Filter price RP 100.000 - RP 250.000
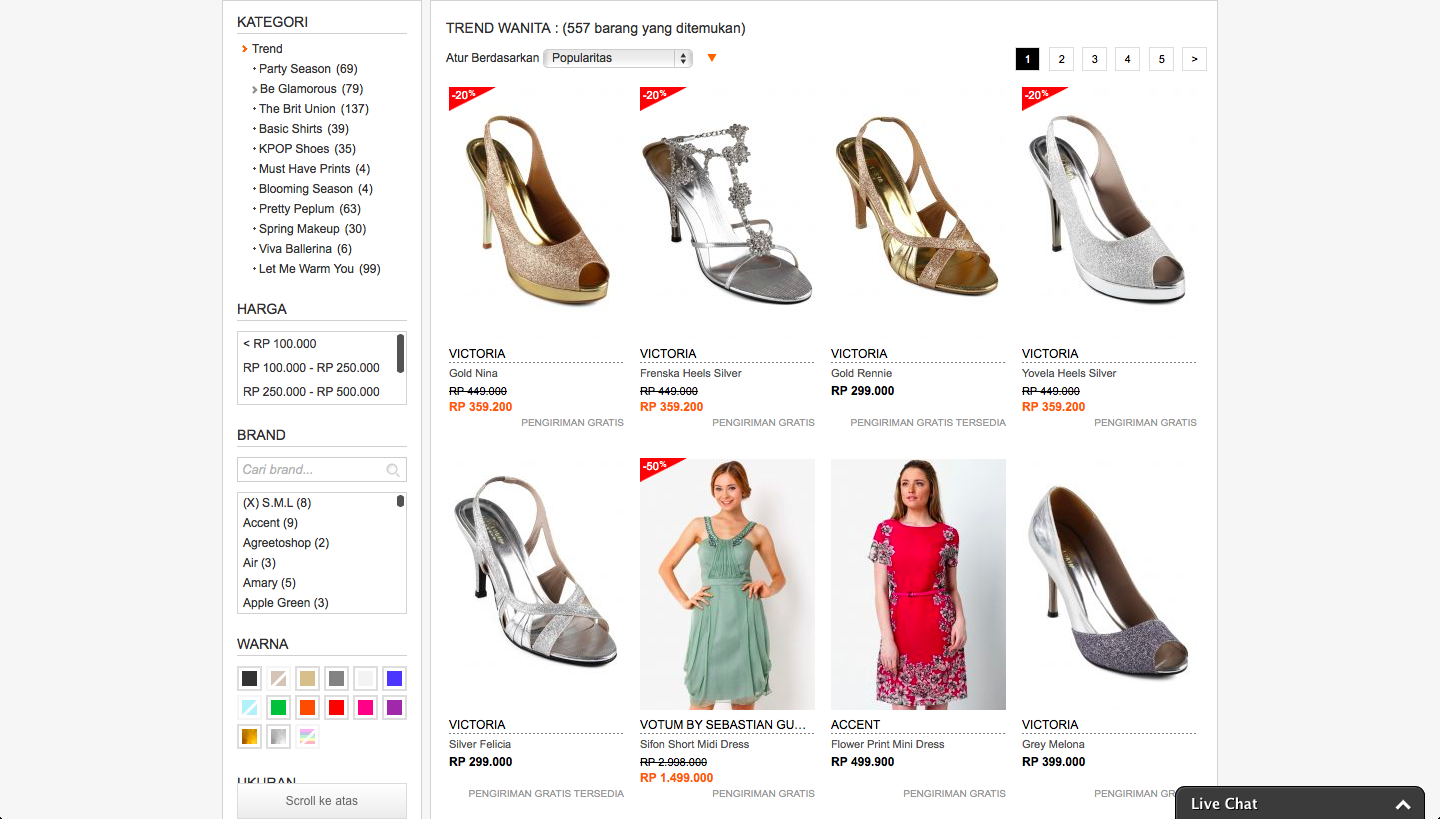 (311, 368)
